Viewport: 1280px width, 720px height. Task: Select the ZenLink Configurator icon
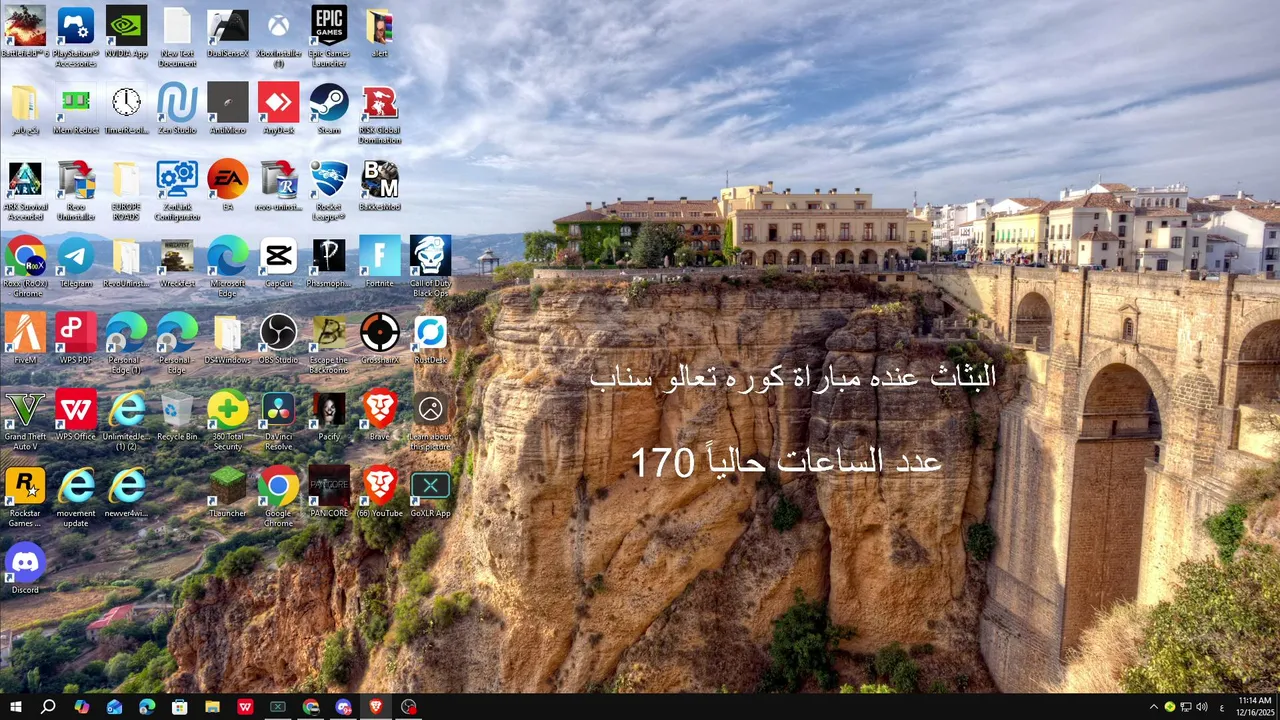[x=177, y=192]
